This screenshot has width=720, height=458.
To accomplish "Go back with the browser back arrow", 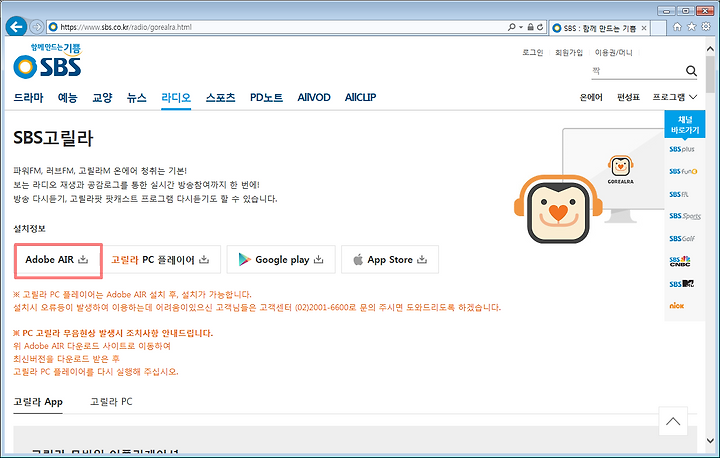I will pos(16,27).
